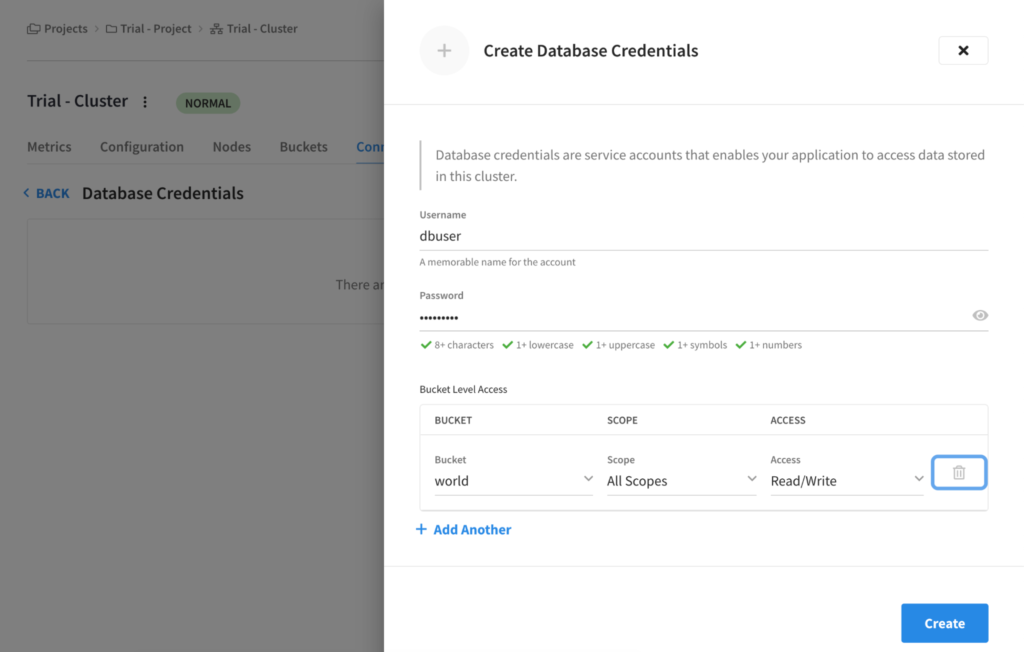Switch to the Metrics tab
1024x652 pixels.
[49, 147]
